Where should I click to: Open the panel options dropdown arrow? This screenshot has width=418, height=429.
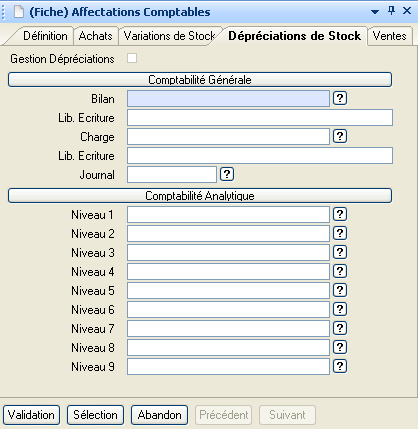375,12
